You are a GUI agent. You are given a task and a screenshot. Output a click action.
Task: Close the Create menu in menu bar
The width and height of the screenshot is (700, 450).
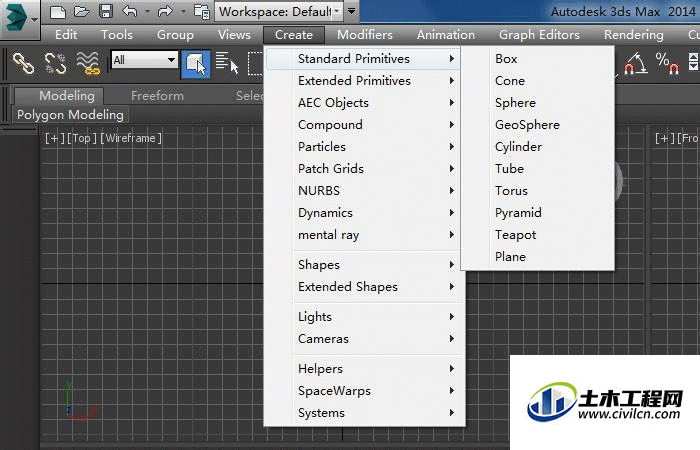294,34
